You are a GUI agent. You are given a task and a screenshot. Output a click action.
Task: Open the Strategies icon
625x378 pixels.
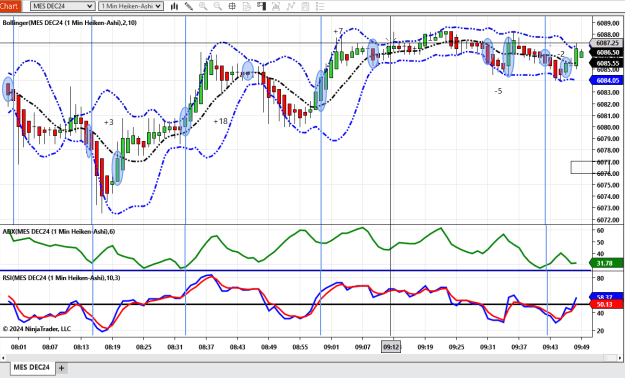[x=291, y=6]
